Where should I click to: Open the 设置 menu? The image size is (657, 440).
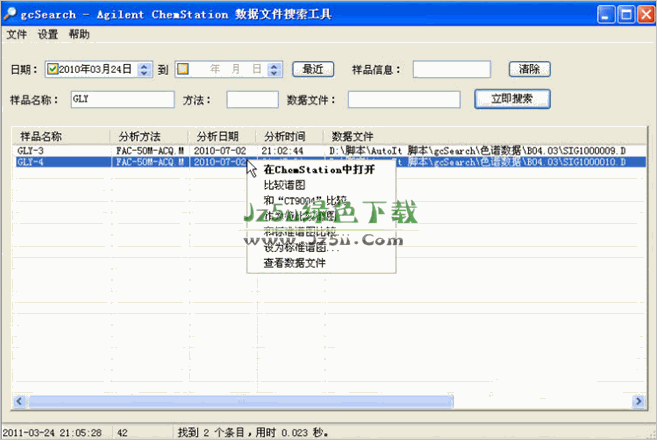48,34
